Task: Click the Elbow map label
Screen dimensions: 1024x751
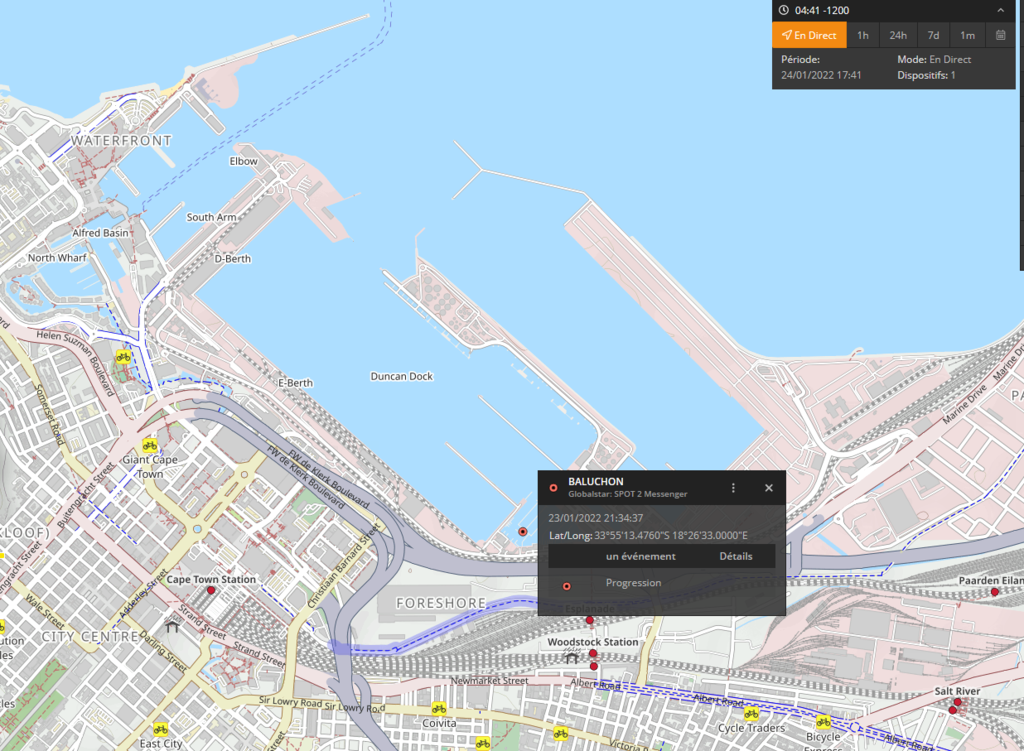Action: tap(244, 161)
